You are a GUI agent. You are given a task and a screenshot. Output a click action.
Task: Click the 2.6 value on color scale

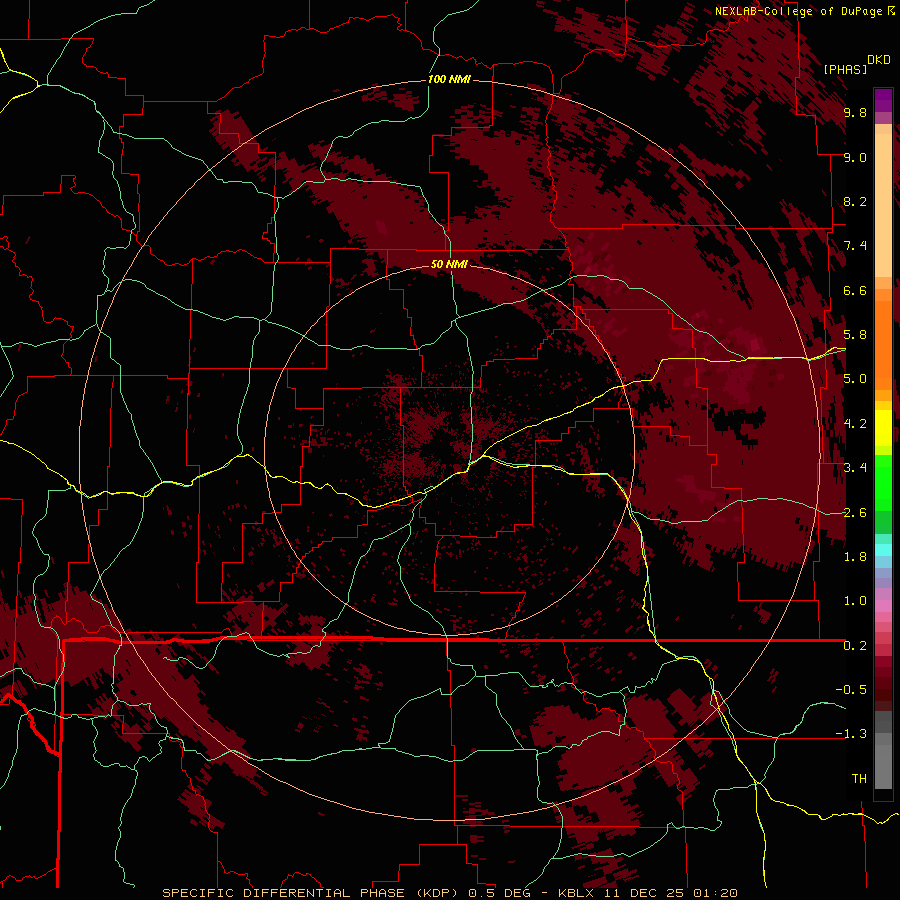(x=855, y=513)
